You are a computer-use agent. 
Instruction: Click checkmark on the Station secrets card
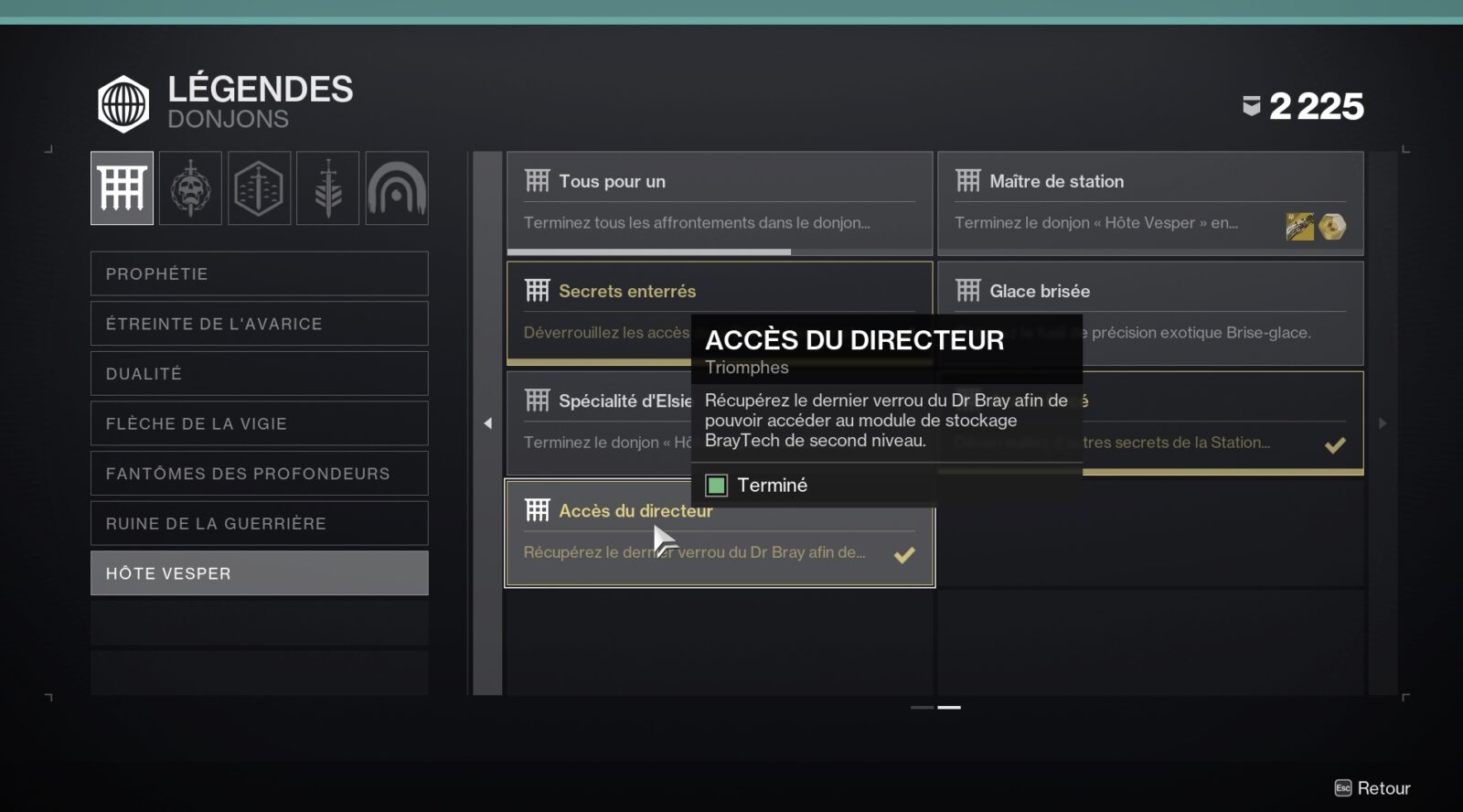[x=1335, y=444]
